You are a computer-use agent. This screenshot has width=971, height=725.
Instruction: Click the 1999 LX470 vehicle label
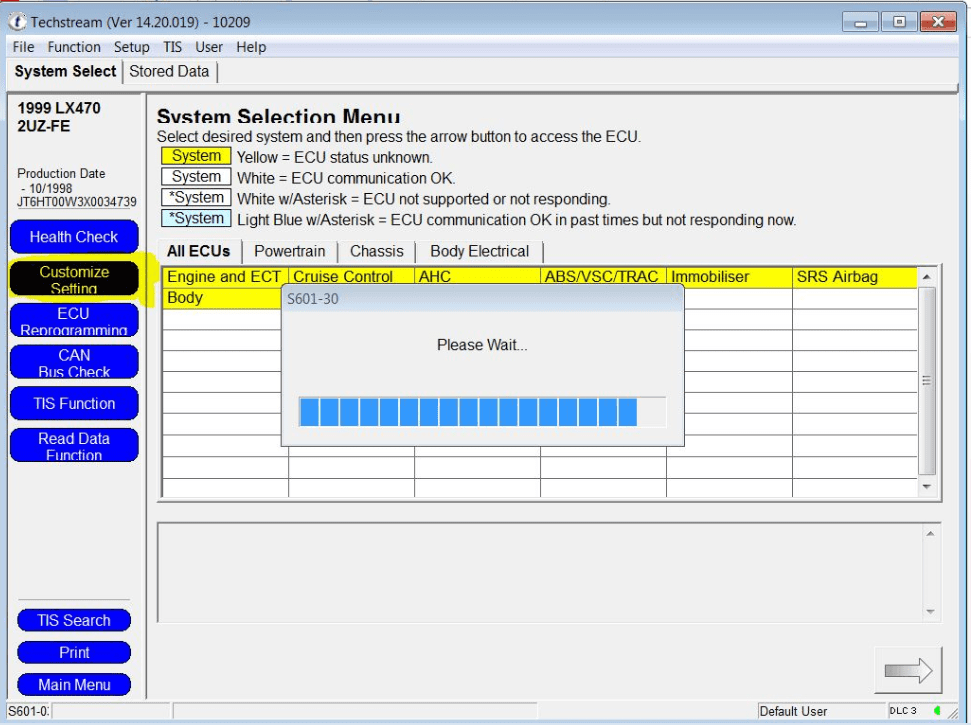click(59, 108)
